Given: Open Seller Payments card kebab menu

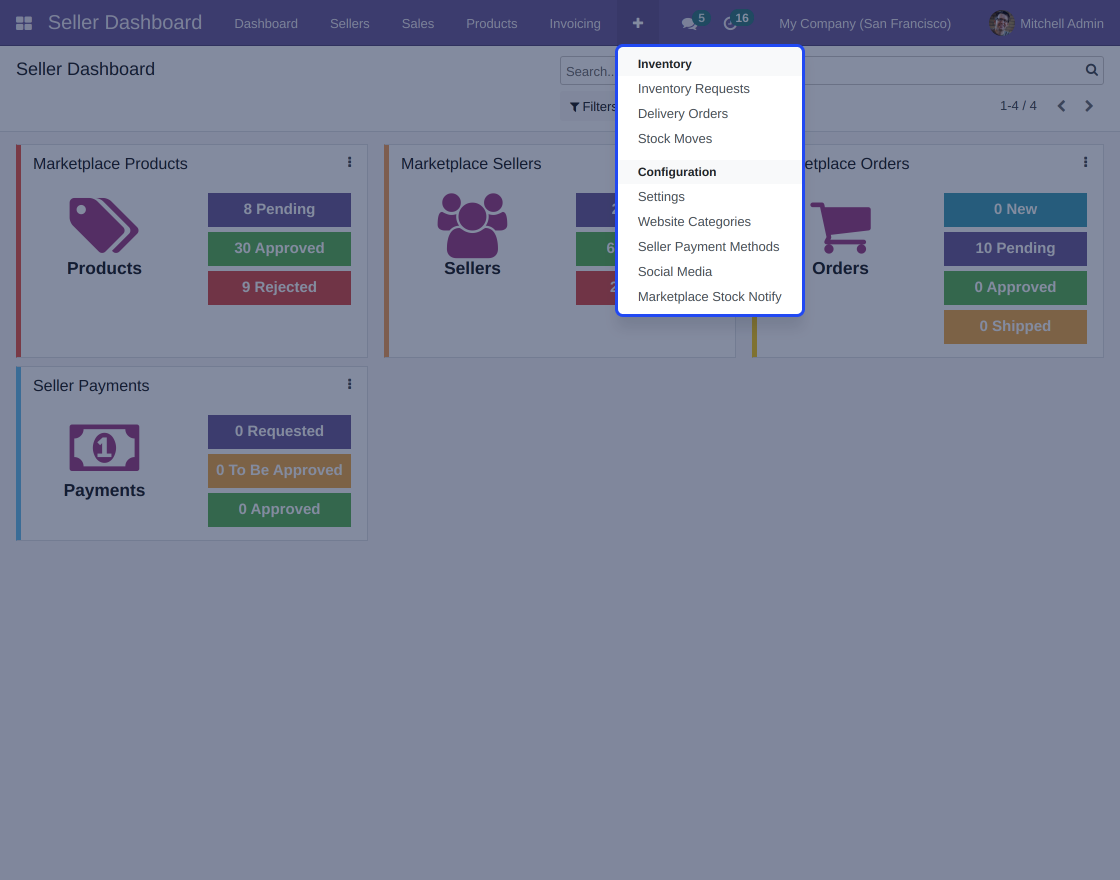Looking at the screenshot, I should pyautogui.click(x=349, y=384).
